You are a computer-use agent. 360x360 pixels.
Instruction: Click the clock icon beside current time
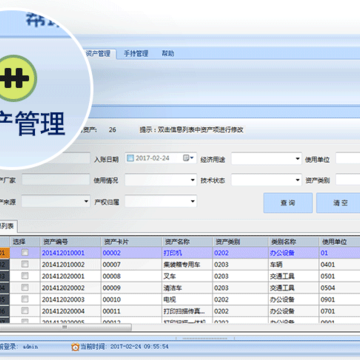75,347
